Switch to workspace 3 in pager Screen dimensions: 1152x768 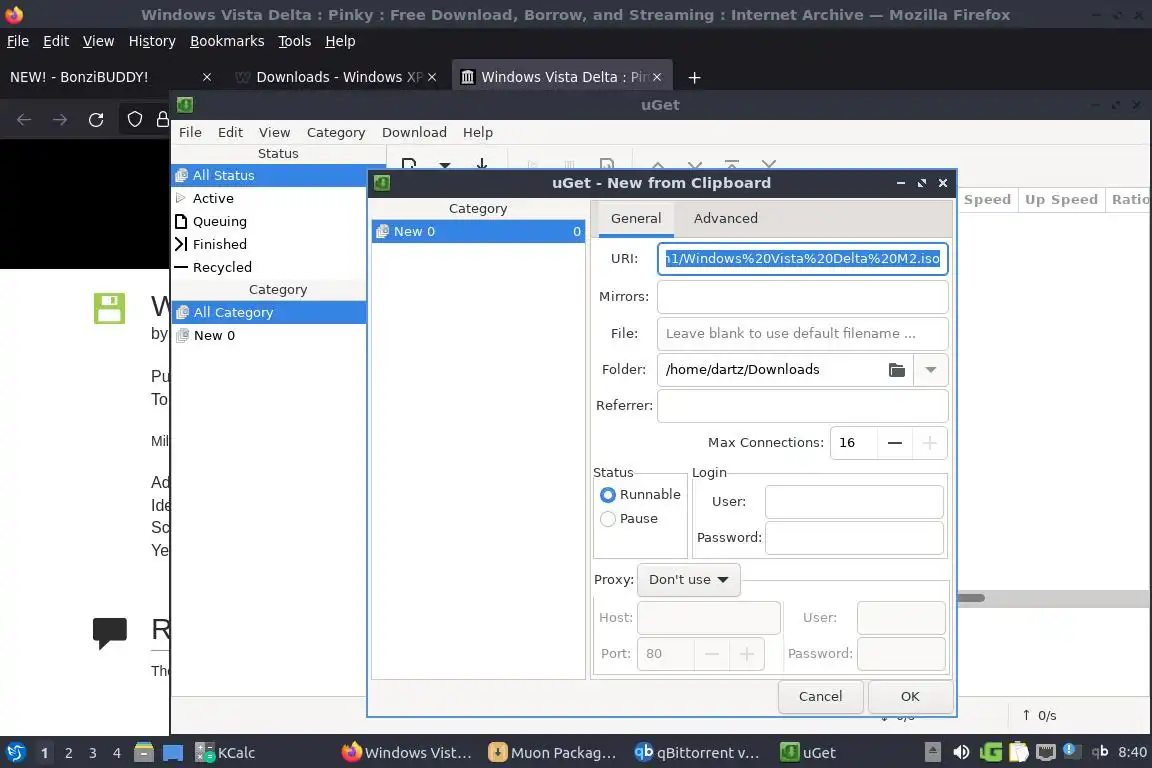93,753
